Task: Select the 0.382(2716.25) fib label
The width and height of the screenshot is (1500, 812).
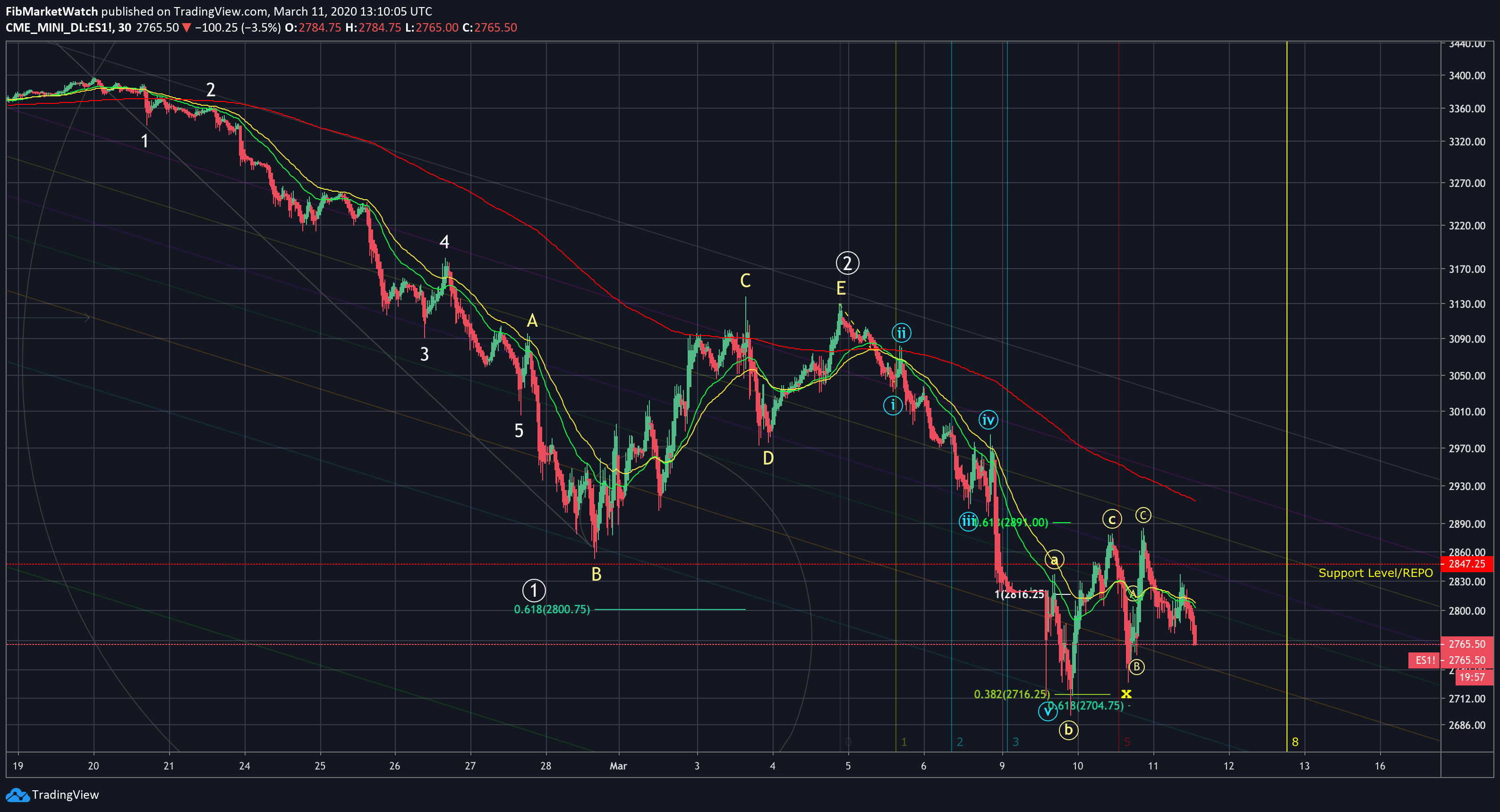Action: point(1012,694)
